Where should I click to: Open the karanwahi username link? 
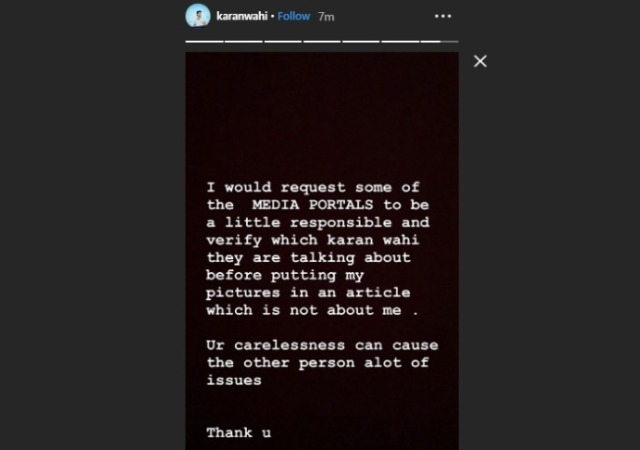click(x=242, y=16)
